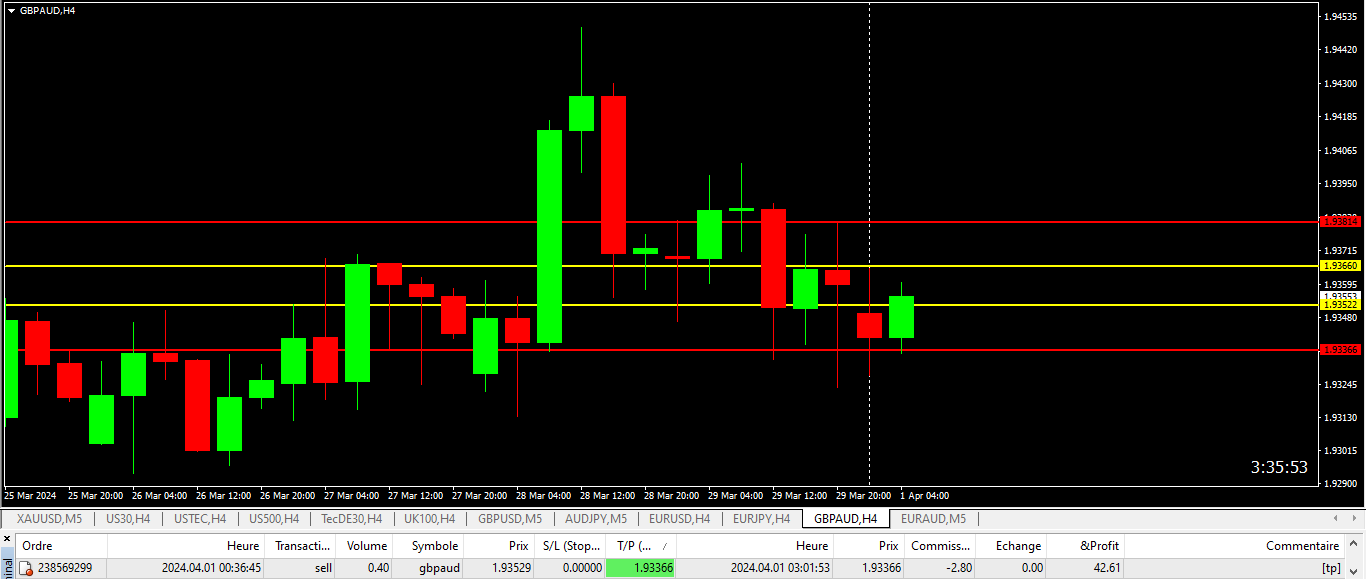The height and width of the screenshot is (579, 1366).
Task: Switch to the UK100,H4 chart tab
Action: point(429,519)
